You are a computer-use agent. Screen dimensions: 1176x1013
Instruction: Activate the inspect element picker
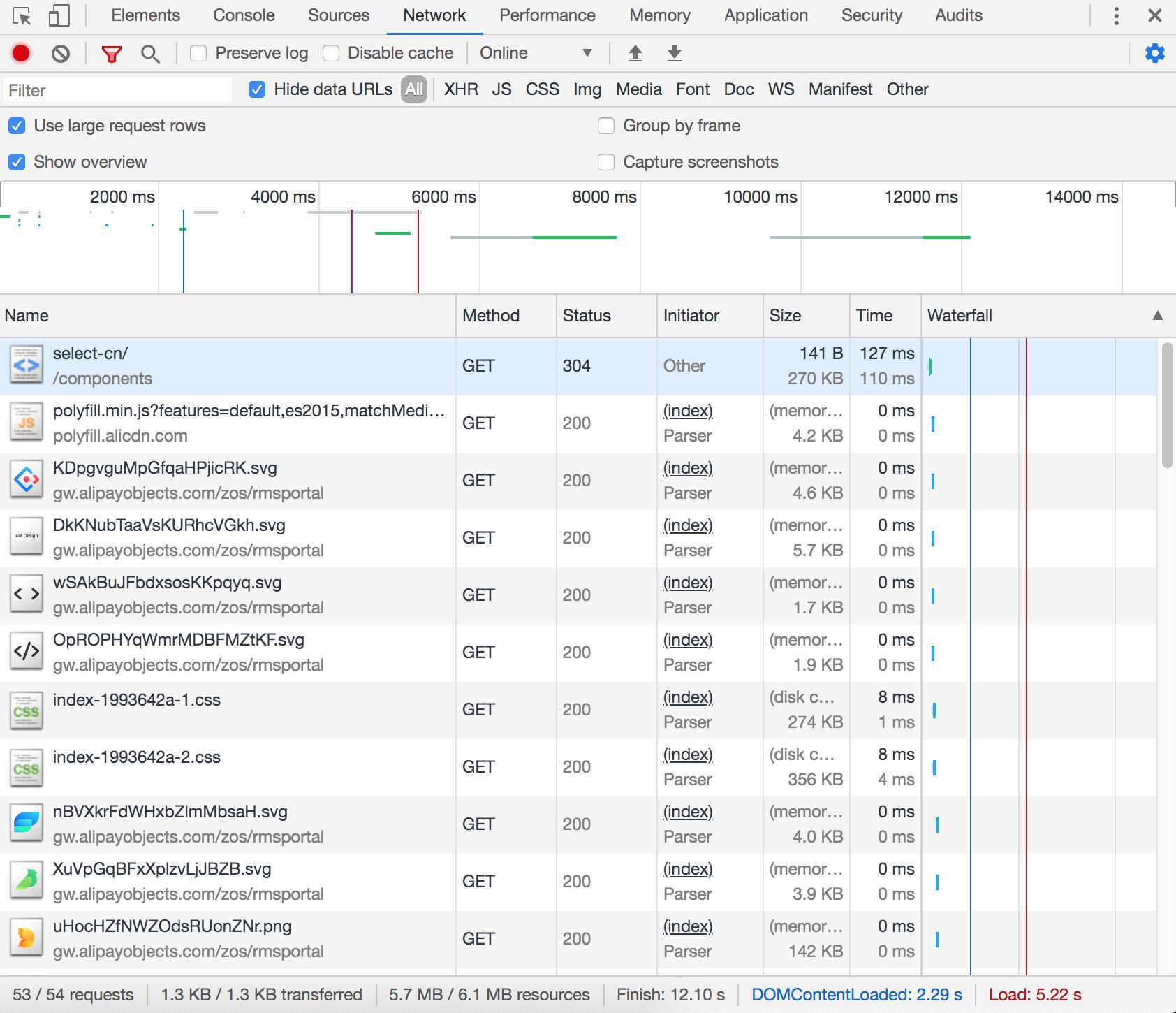[22, 15]
